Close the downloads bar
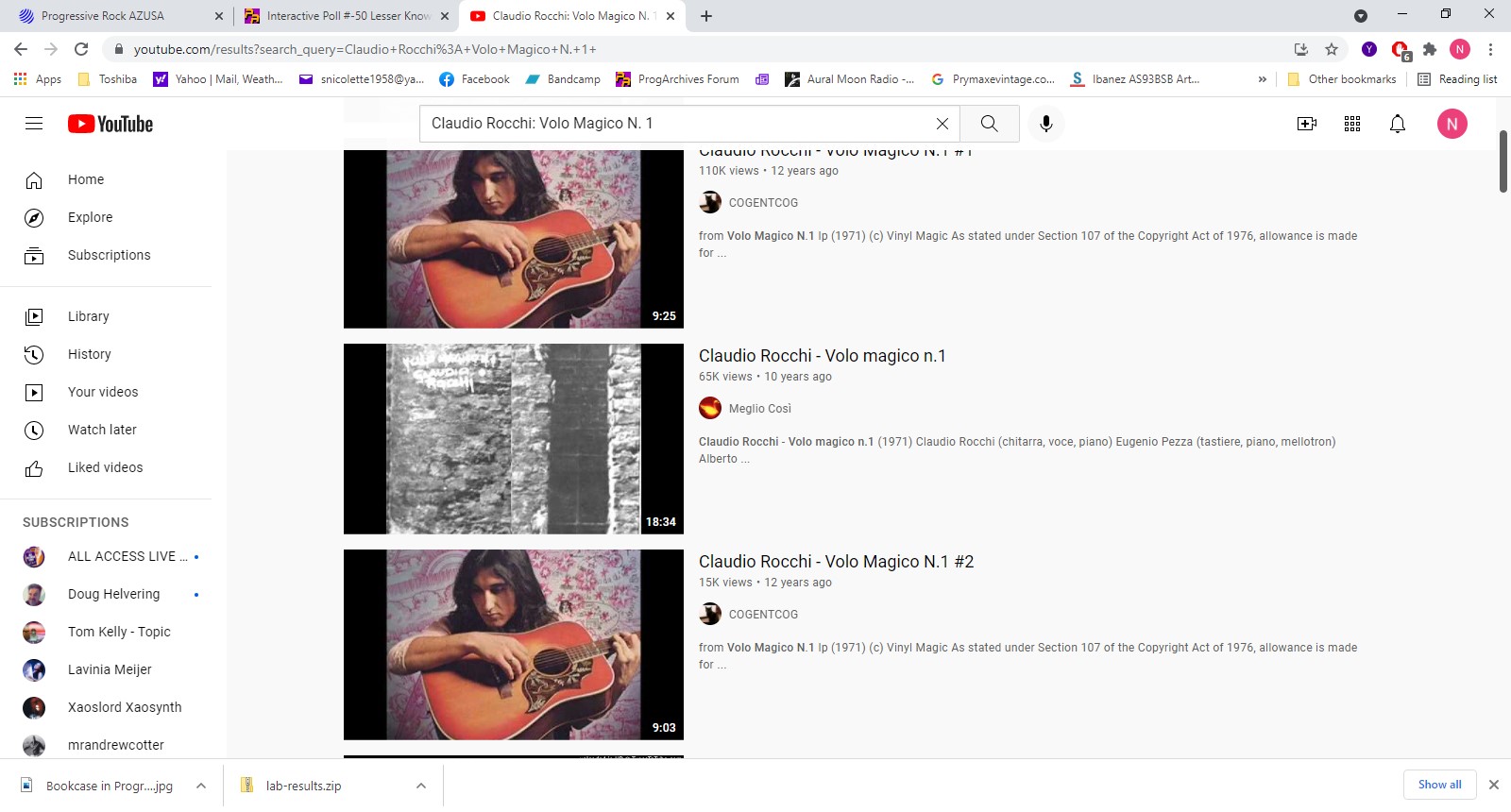Screen dimensions: 1511x812 [1494, 785]
